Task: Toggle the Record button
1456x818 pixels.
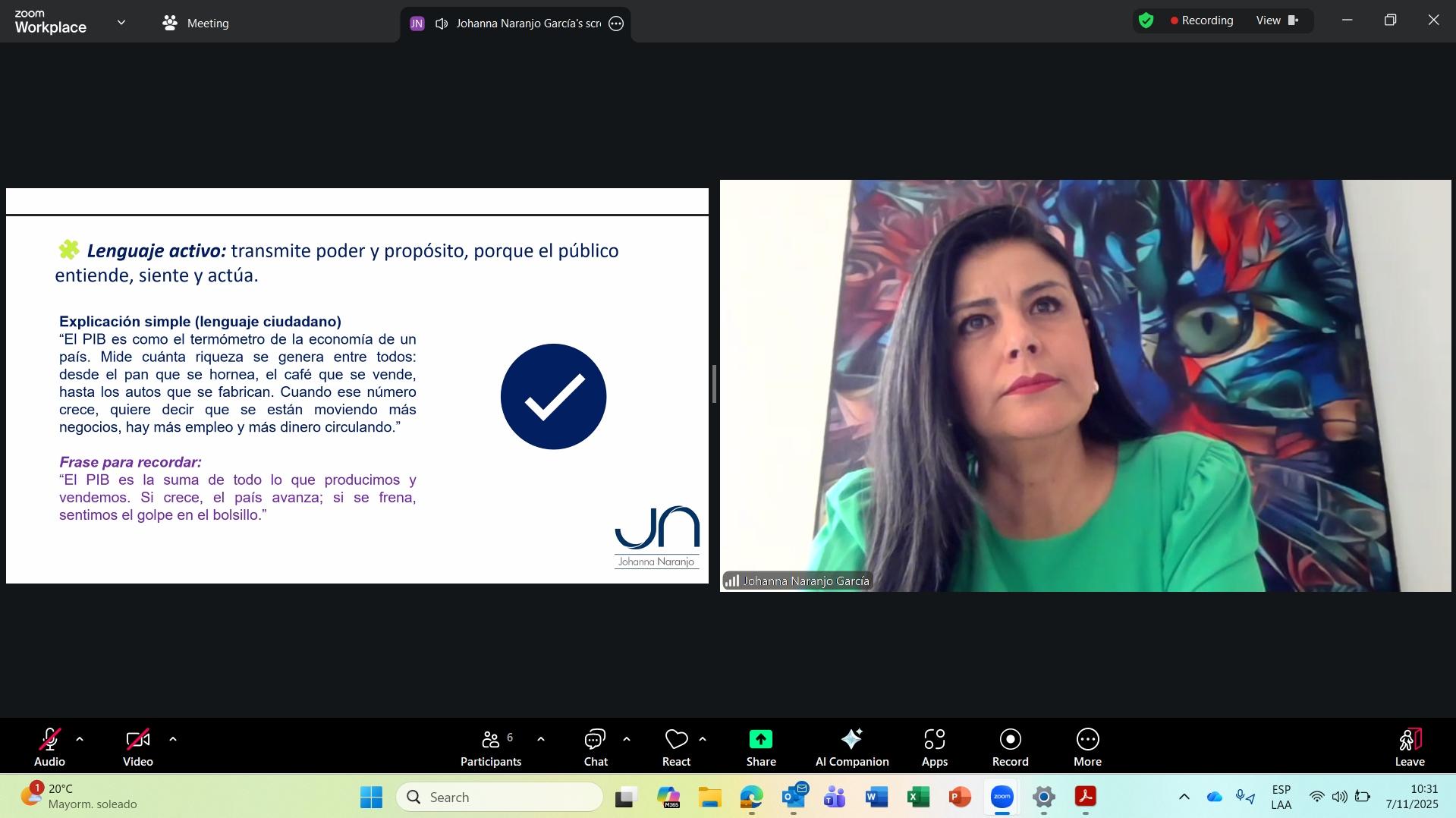Action: pyautogui.click(x=1010, y=747)
